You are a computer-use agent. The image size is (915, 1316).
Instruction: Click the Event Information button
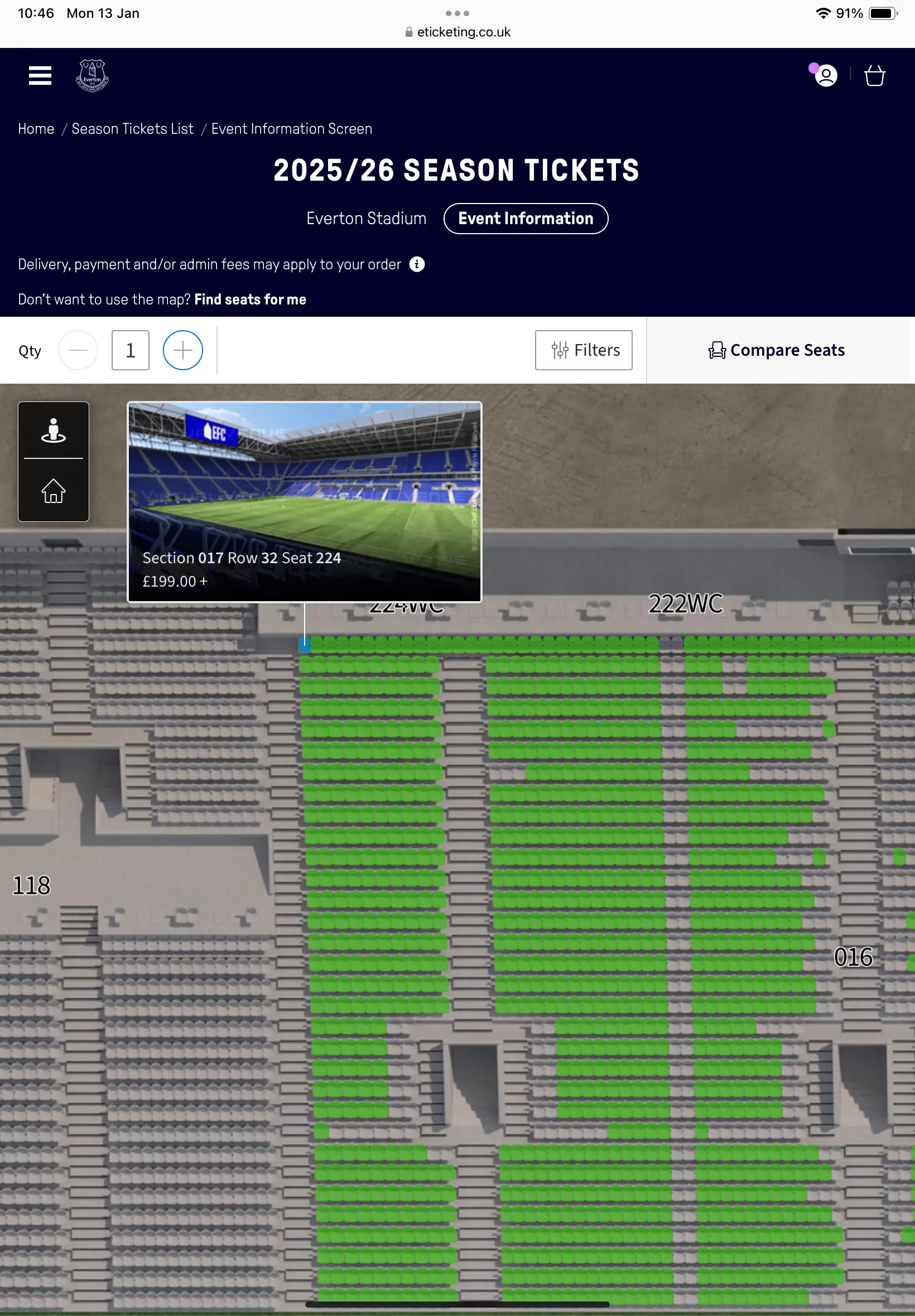pos(525,219)
